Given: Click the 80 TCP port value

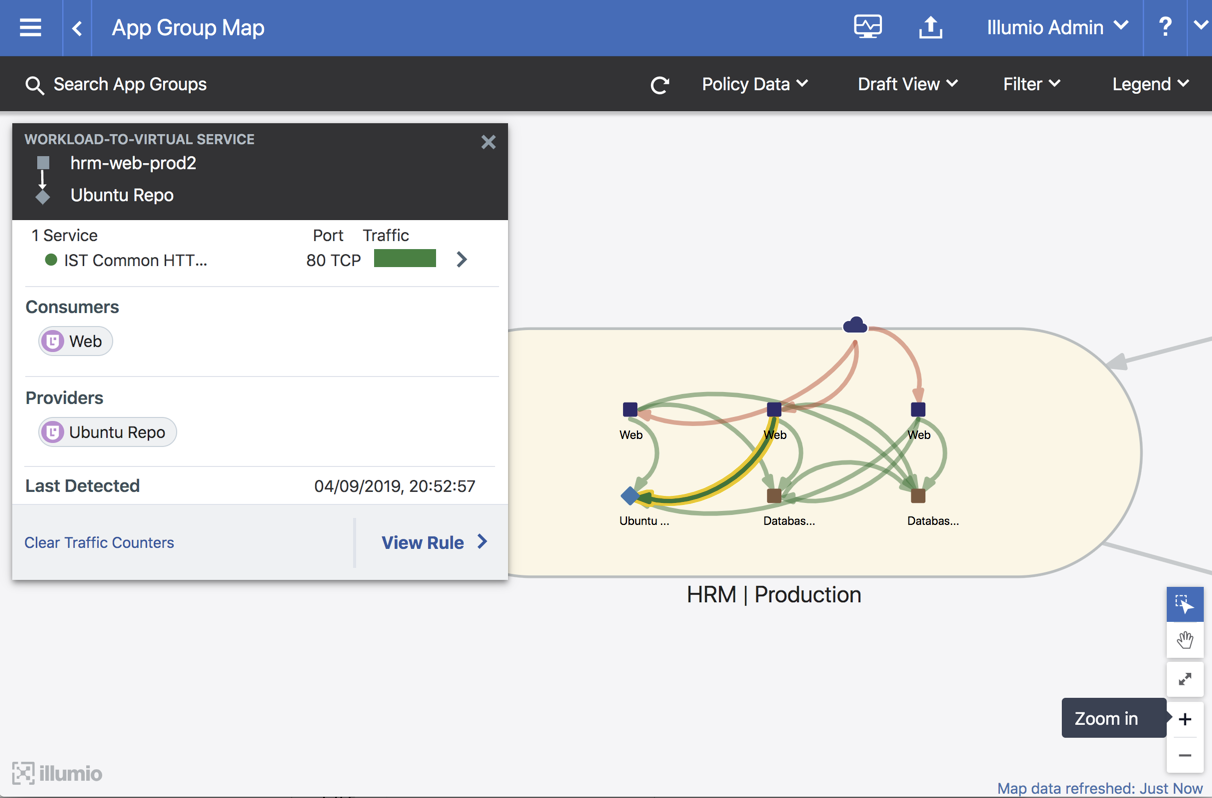Looking at the screenshot, I should point(333,260).
